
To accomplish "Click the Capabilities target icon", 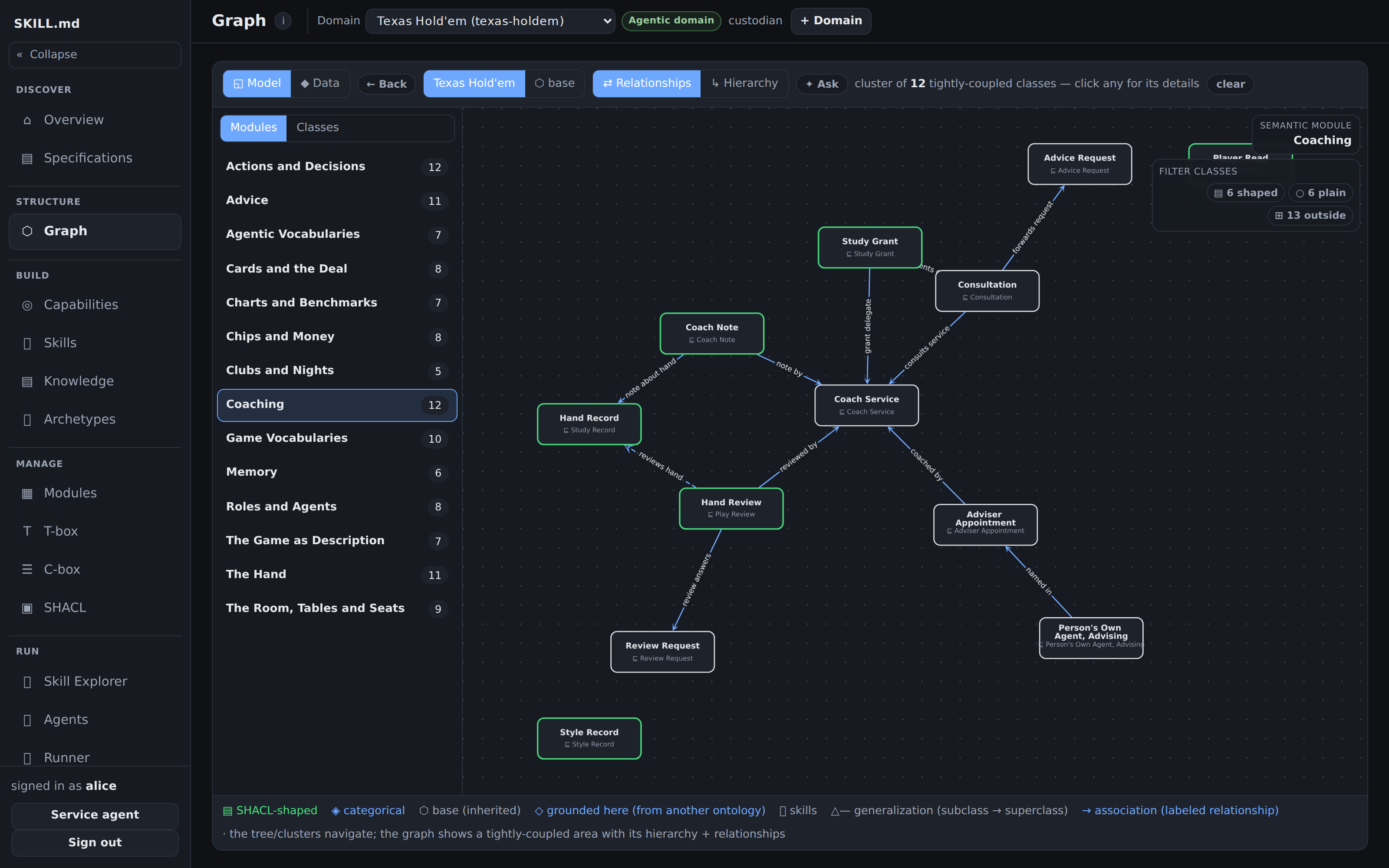I will (27, 305).
